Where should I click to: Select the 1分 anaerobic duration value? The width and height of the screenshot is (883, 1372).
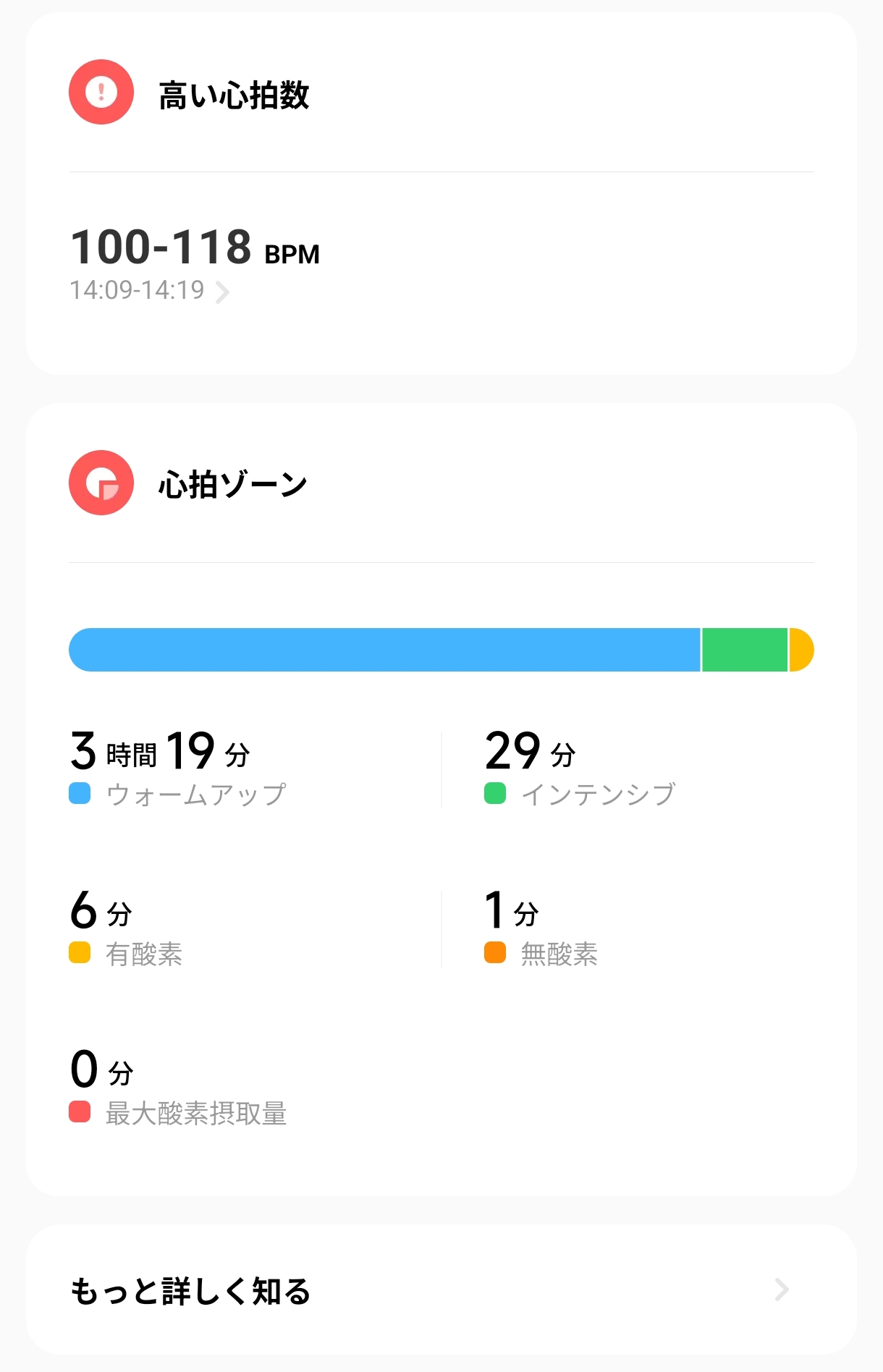(x=512, y=910)
